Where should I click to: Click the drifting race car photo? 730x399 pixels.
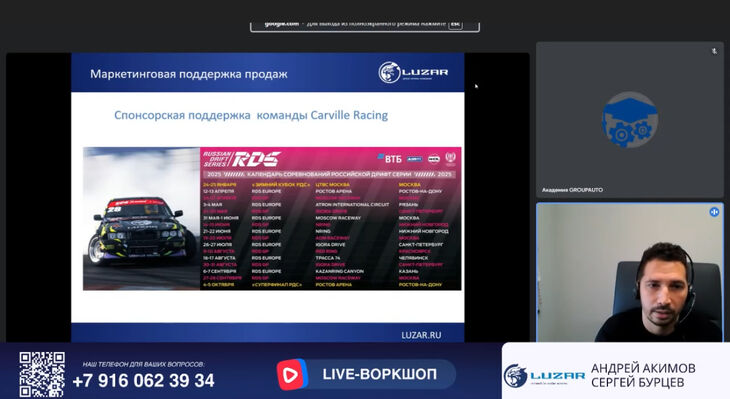coord(142,219)
